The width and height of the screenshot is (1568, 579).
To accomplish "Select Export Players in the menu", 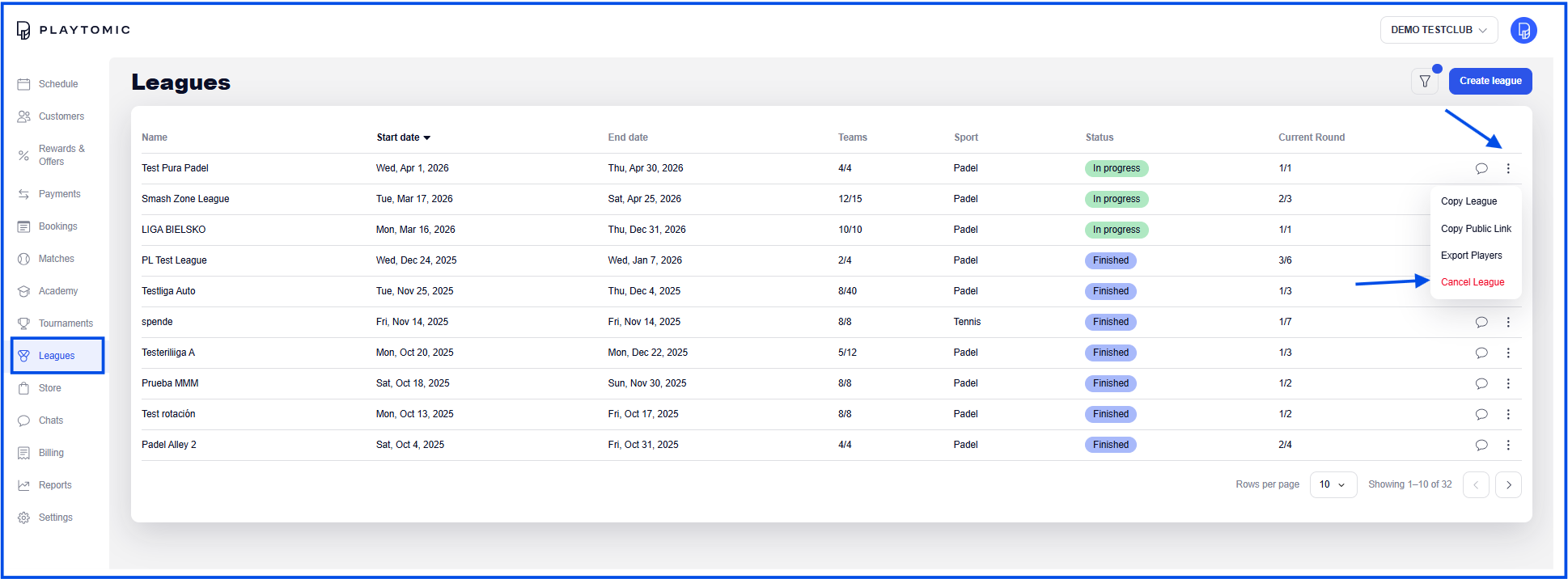I will 1471,256.
